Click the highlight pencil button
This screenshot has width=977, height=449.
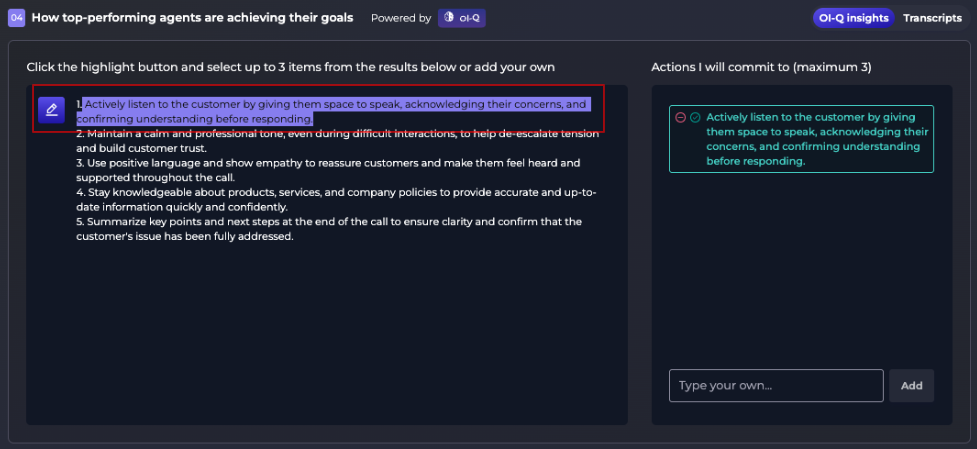click(51, 110)
